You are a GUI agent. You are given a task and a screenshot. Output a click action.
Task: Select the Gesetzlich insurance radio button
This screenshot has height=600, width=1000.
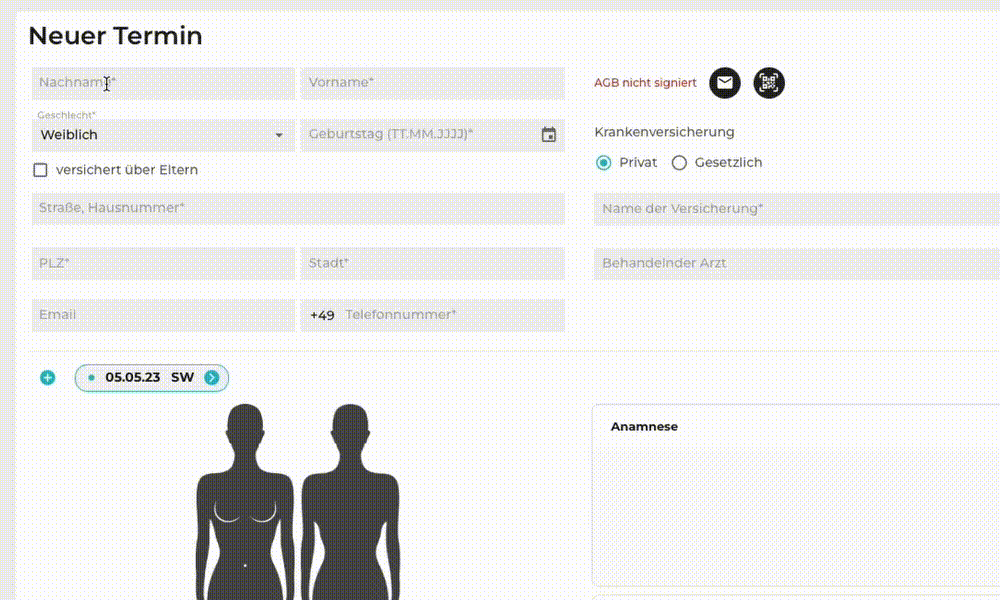click(x=679, y=163)
